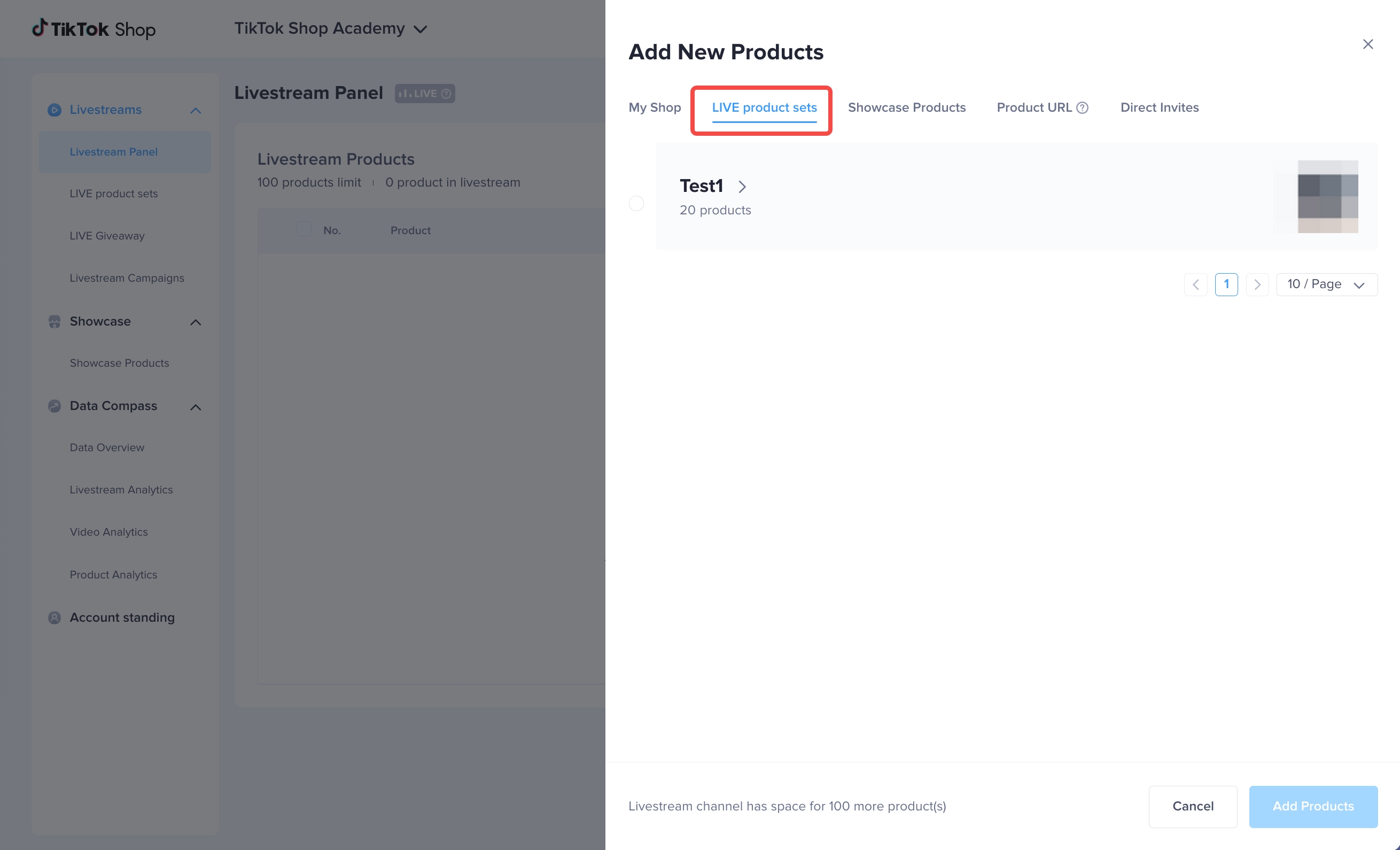Switch to Showcase Products tab
The height and width of the screenshot is (850, 1400).
[x=906, y=107]
